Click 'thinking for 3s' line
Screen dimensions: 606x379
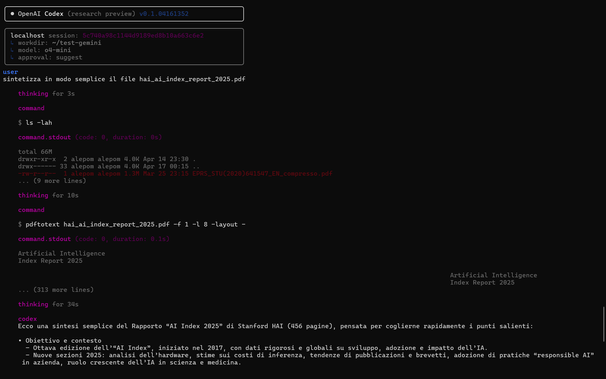point(46,94)
